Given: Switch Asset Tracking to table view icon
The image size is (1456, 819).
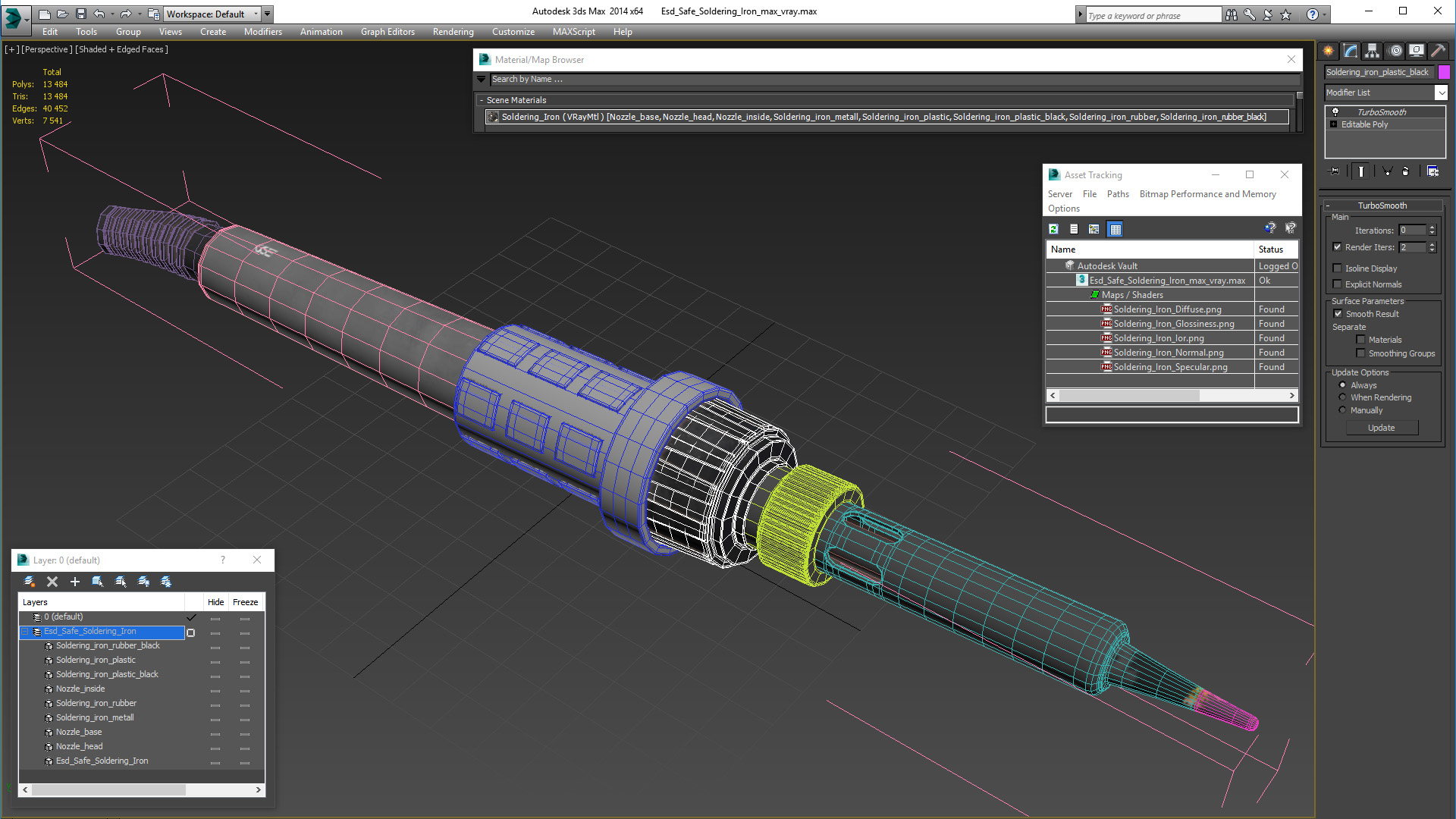Looking at the screenshot, I should pyautogui.click(x=1115, y=229).
